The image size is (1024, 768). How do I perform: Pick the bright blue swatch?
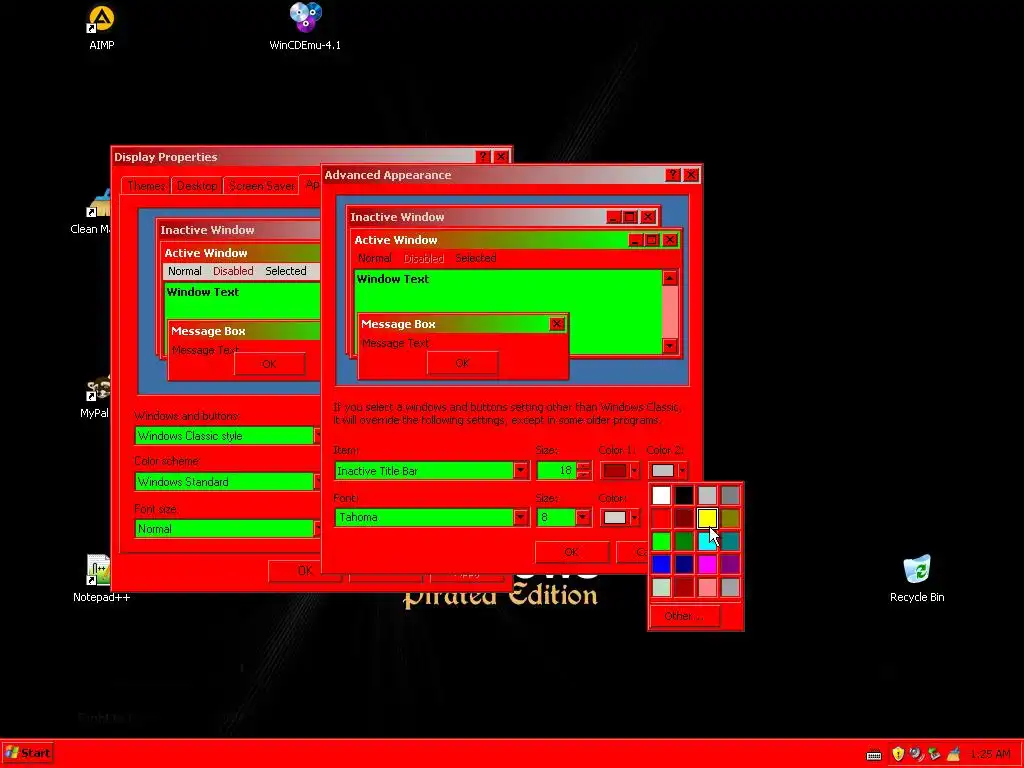pyautogui.click(x=661, y=564)
